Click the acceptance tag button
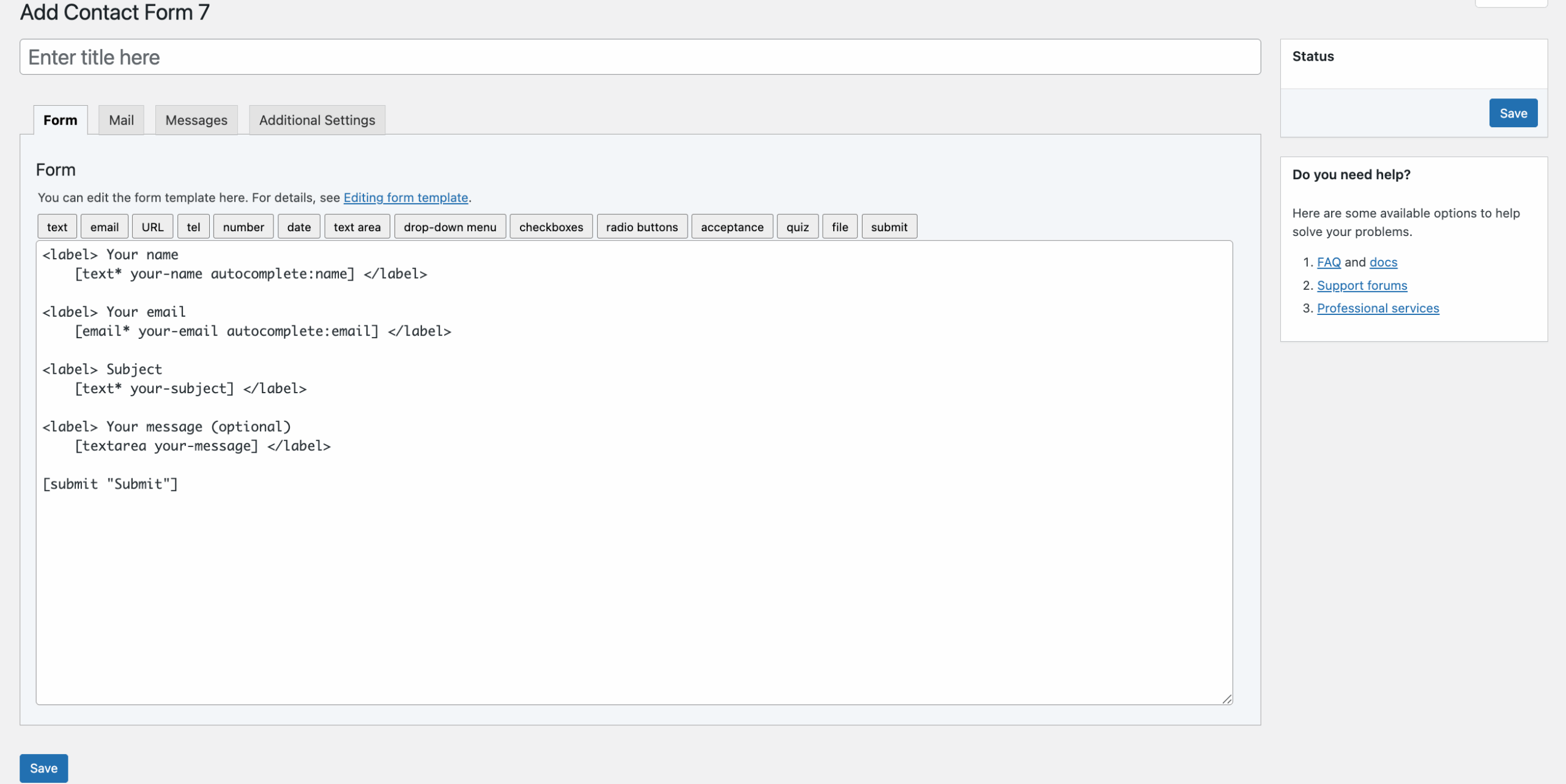Image resolution: width=1566 pixels, height=784 pixels. tap(732, 227)
